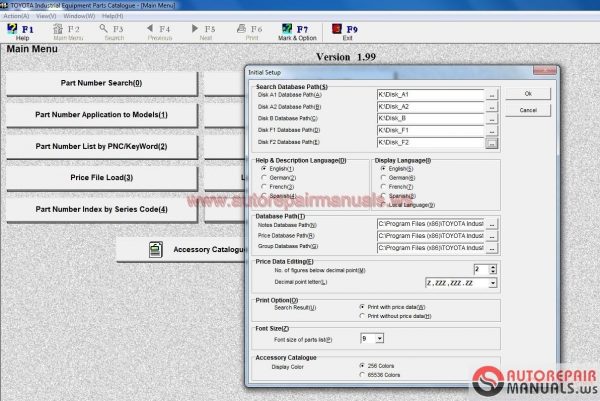The width and height of the screenshot is (600, 401).
Task: Click the application icon in title bar
Action: pos(3,5)
